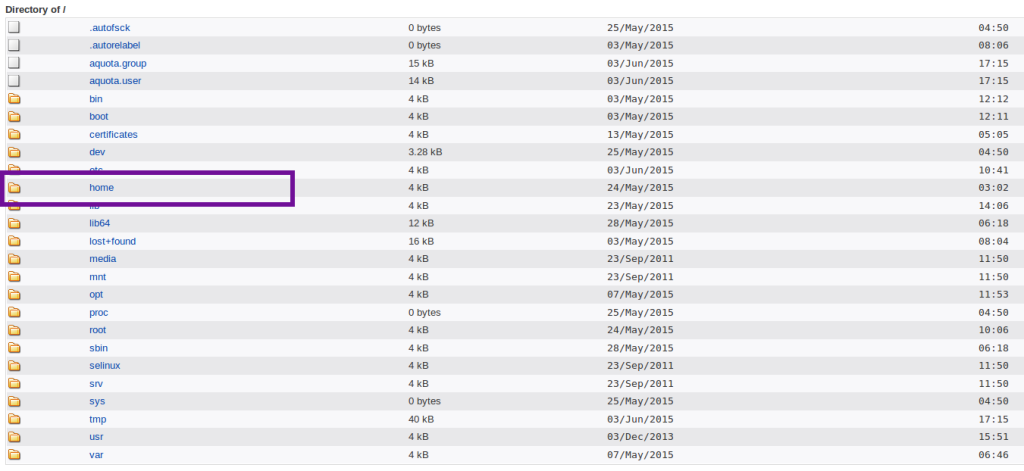Open the aquota.group file link
This screenshot has width=1024, height=471.
pos(118,63)
